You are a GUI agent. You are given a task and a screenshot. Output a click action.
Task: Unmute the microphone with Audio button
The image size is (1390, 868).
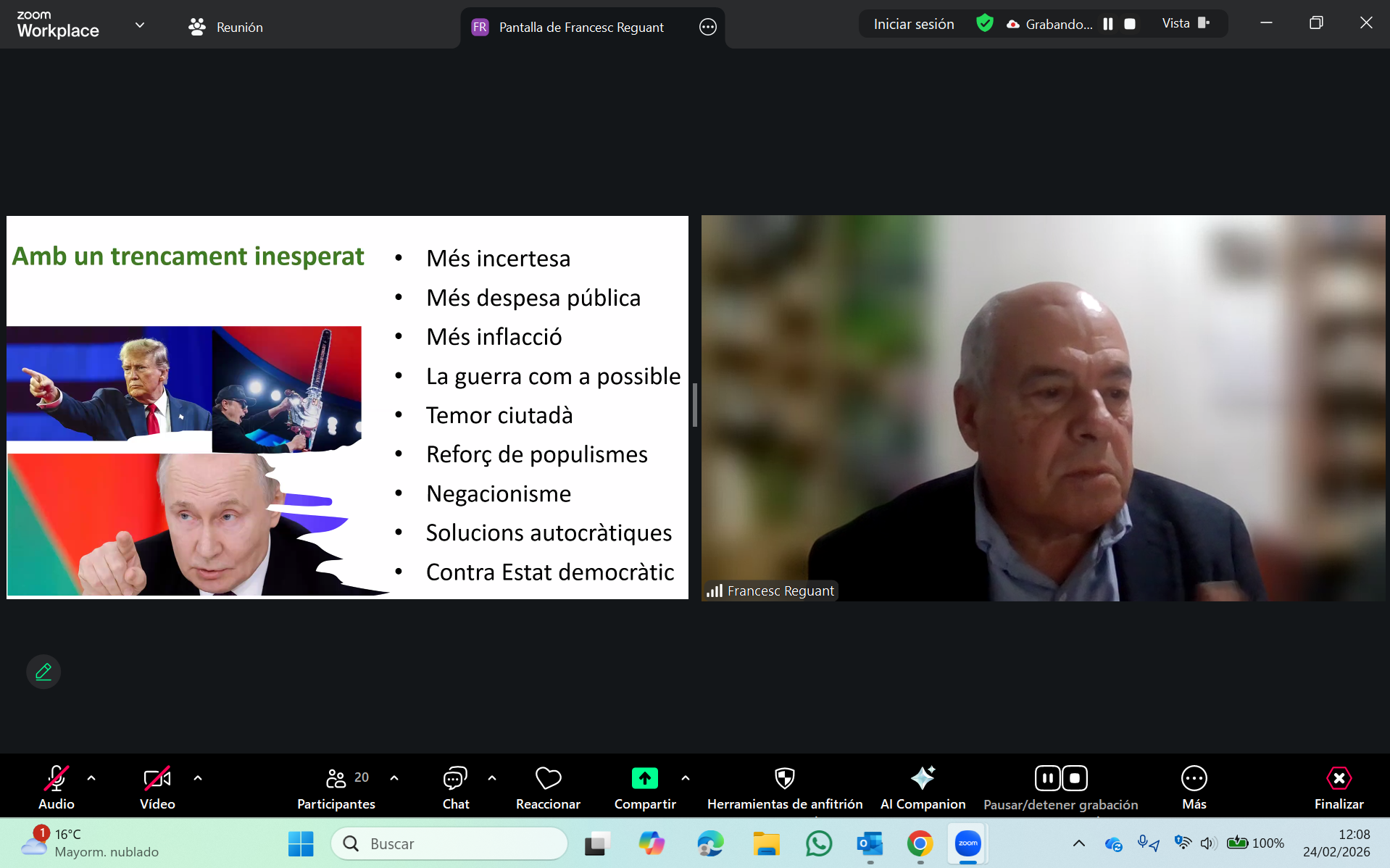click(57, 787)
